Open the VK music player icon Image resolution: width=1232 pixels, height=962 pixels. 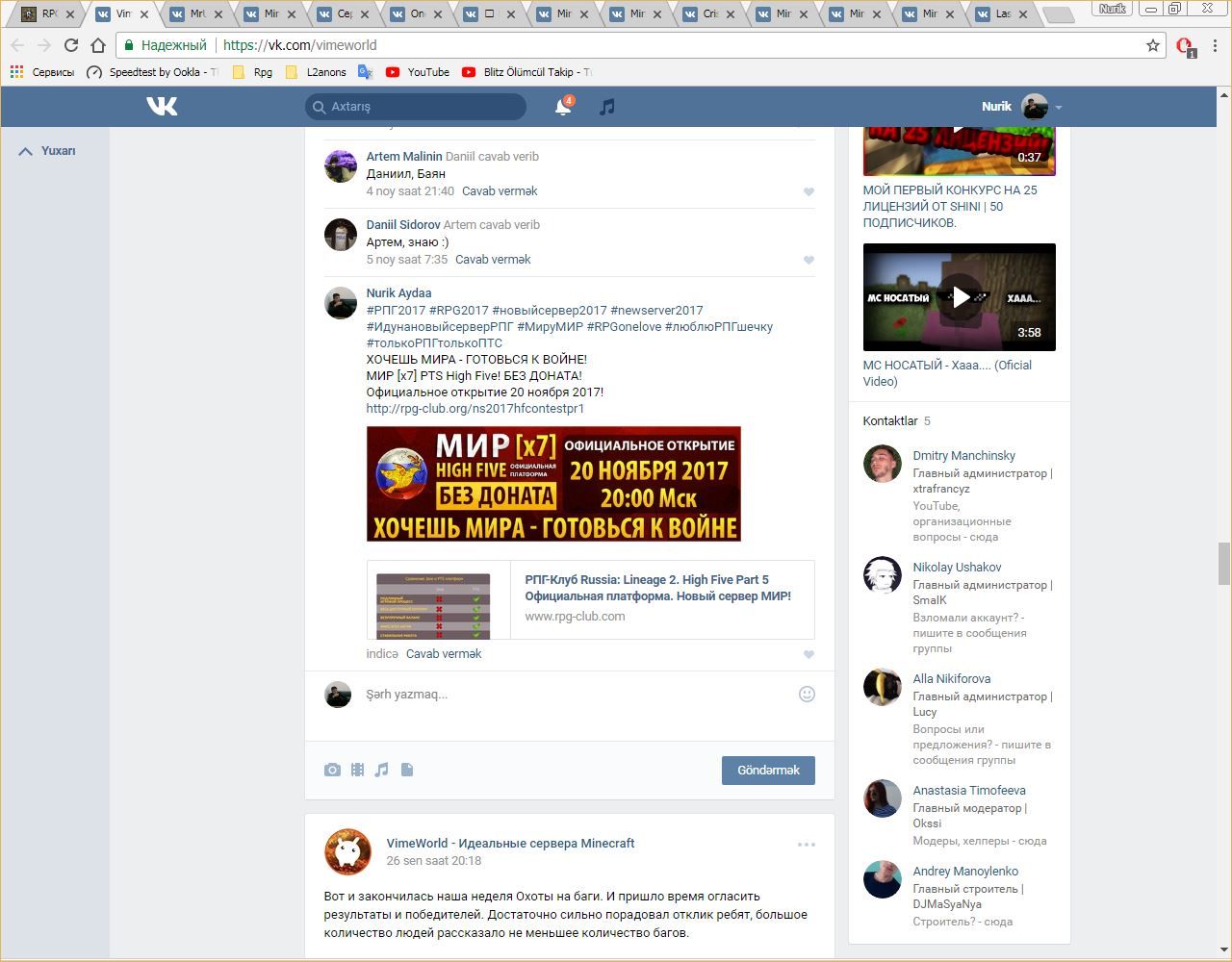click(606, 107)
